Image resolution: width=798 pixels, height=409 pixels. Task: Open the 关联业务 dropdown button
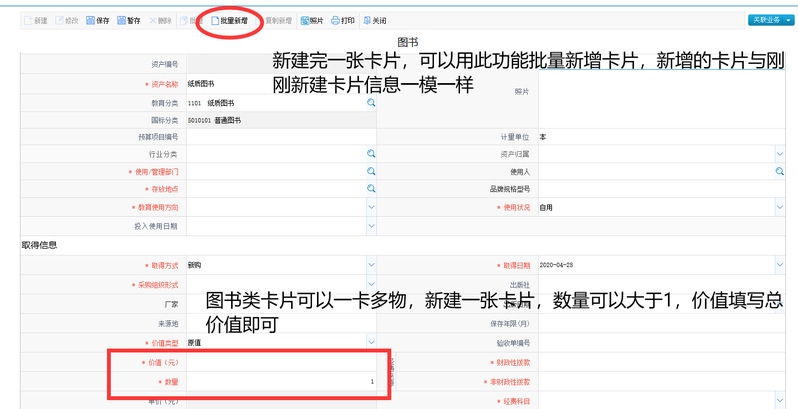(x=770, y=20)
